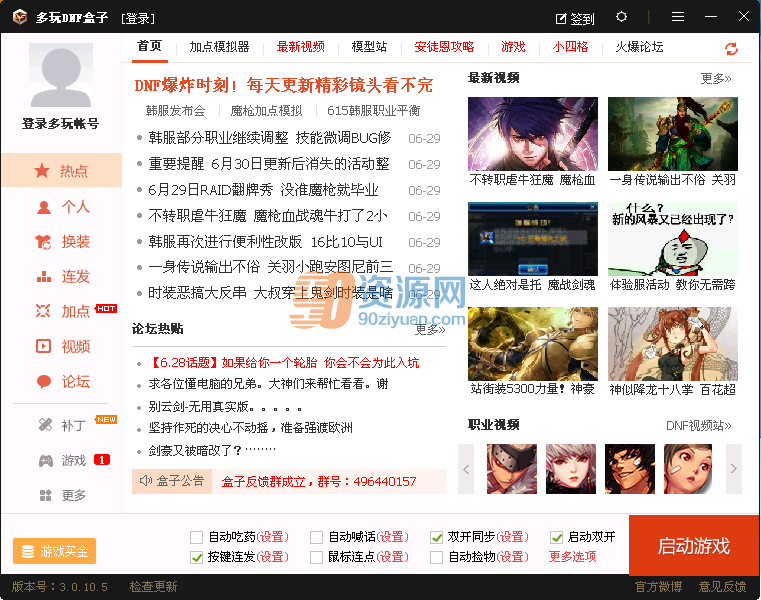This screenshot has width=761, height=600.
Task: Click the 盒子公告 speaker icon
Action: pyautogui.click(x=145, y=481)
